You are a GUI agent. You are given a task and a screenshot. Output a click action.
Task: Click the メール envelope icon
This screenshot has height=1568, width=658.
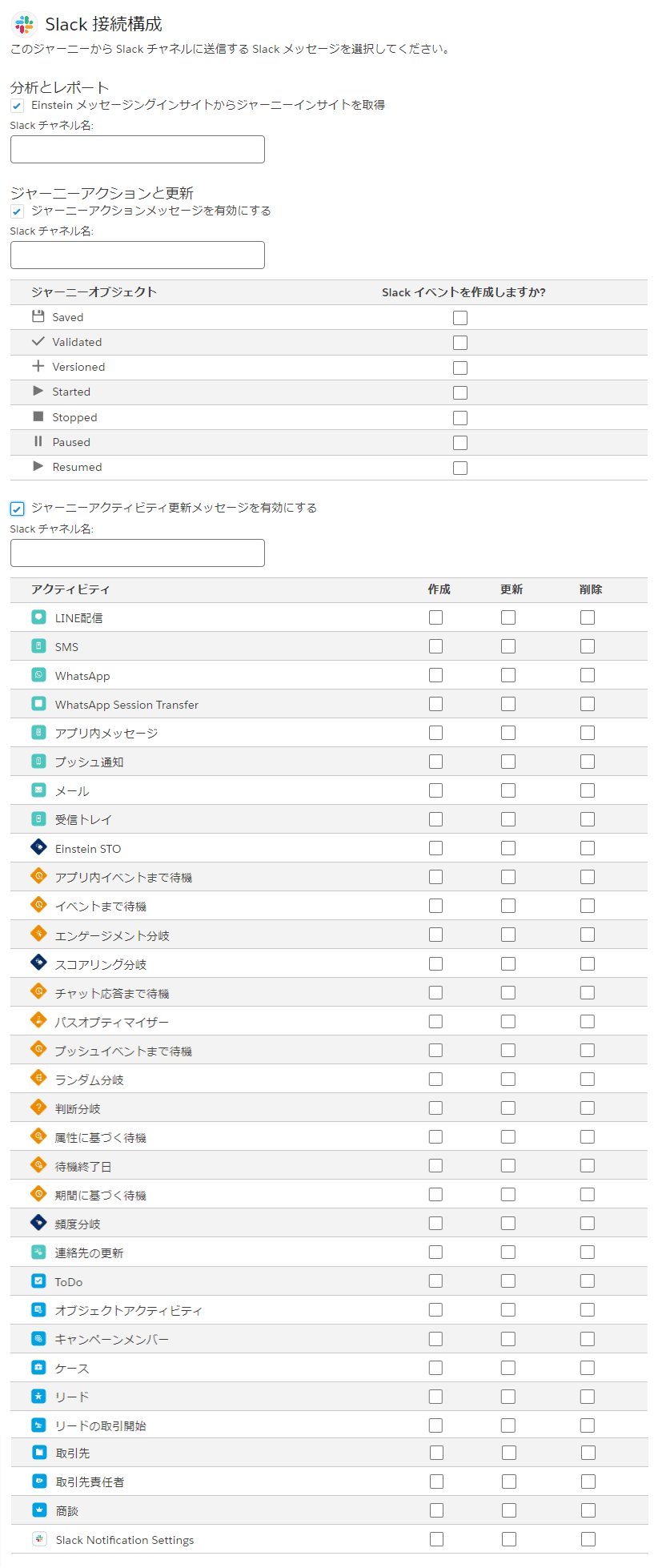click(38, 790)
